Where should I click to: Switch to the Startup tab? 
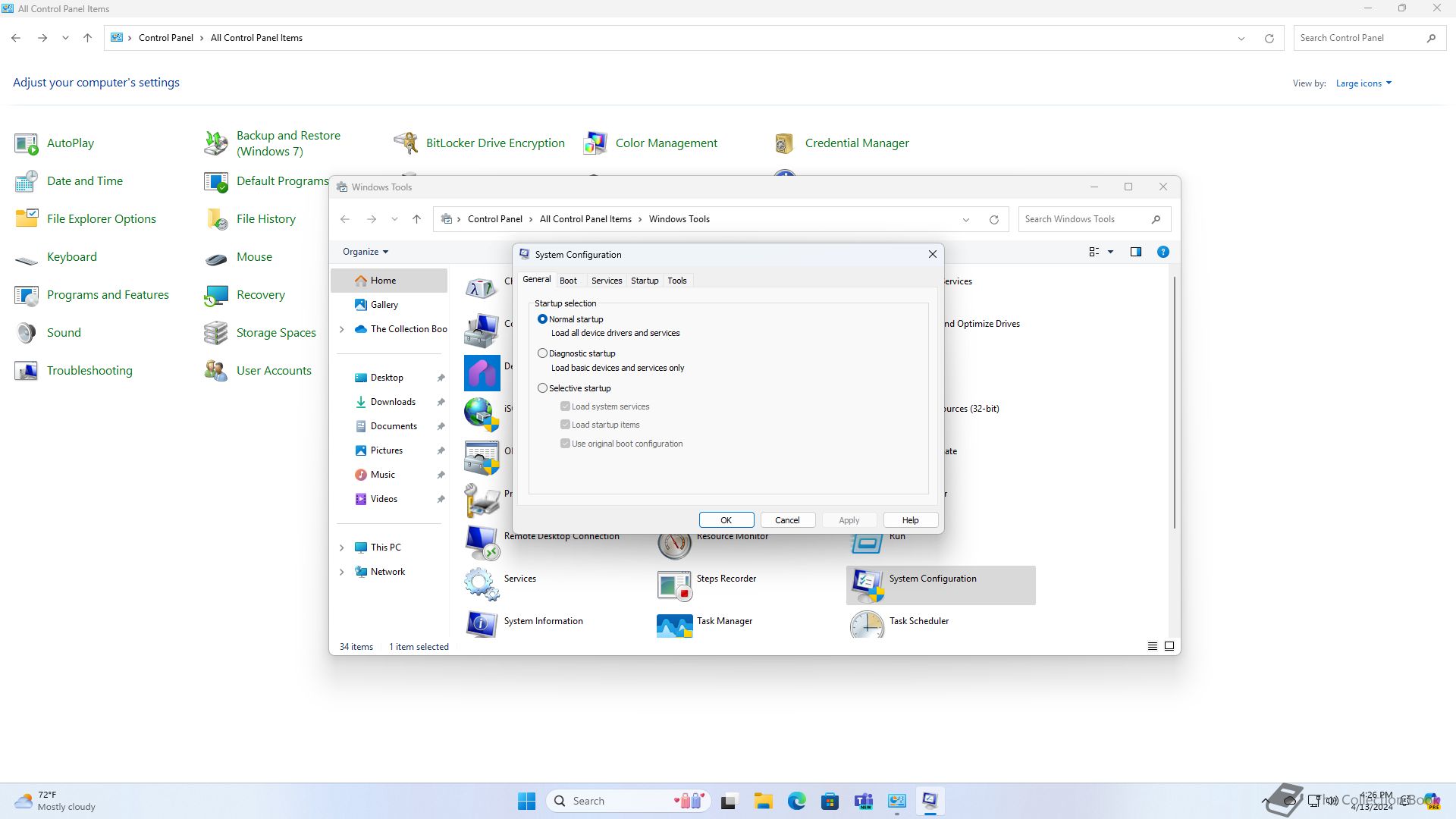(645, 281)
